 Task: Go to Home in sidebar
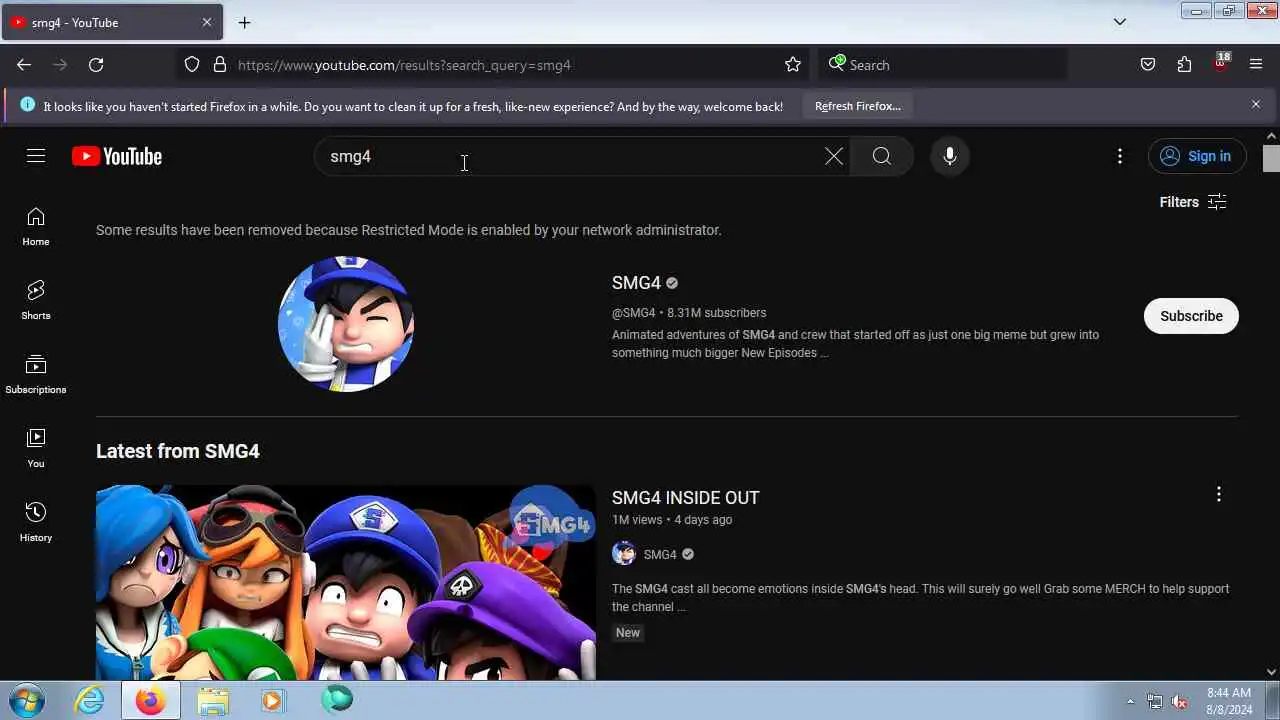point(36,227)
